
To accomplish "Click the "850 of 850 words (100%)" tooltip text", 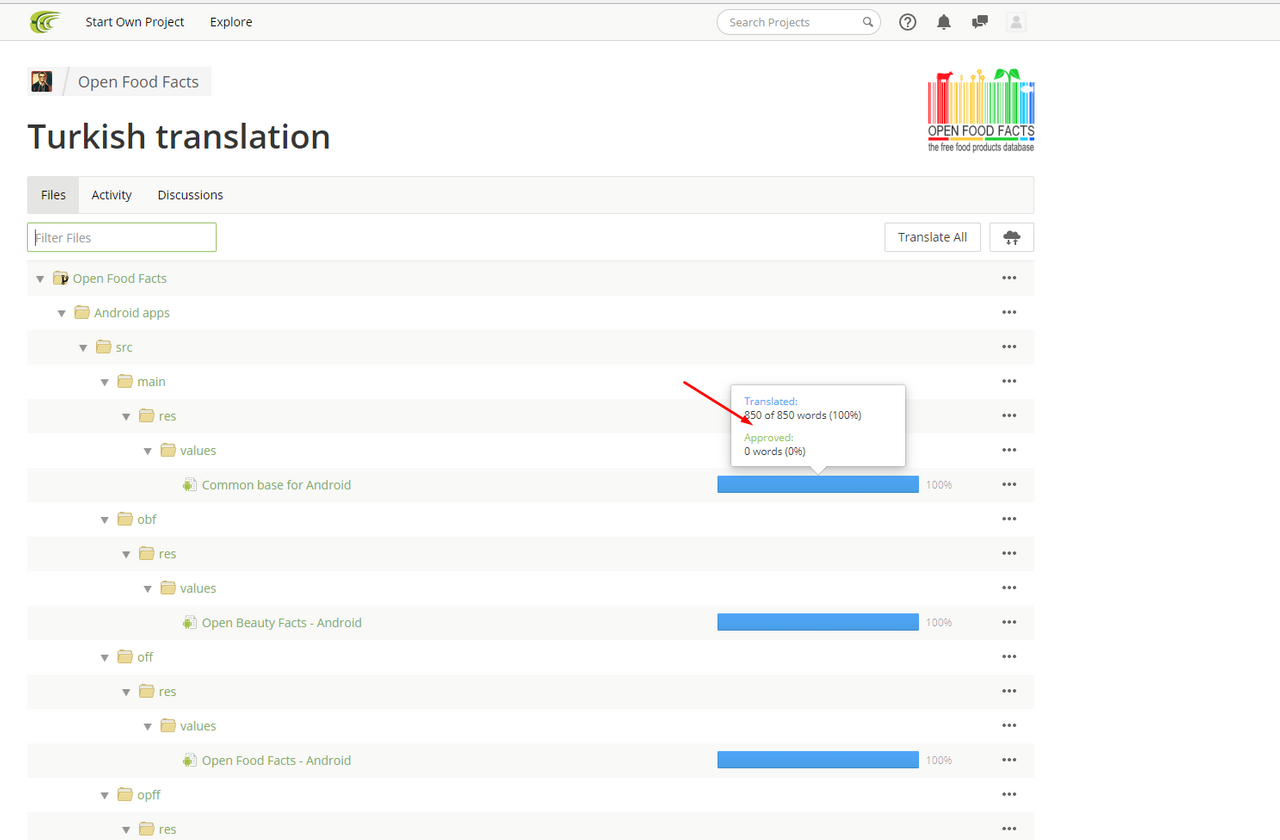I will point(803,415).
